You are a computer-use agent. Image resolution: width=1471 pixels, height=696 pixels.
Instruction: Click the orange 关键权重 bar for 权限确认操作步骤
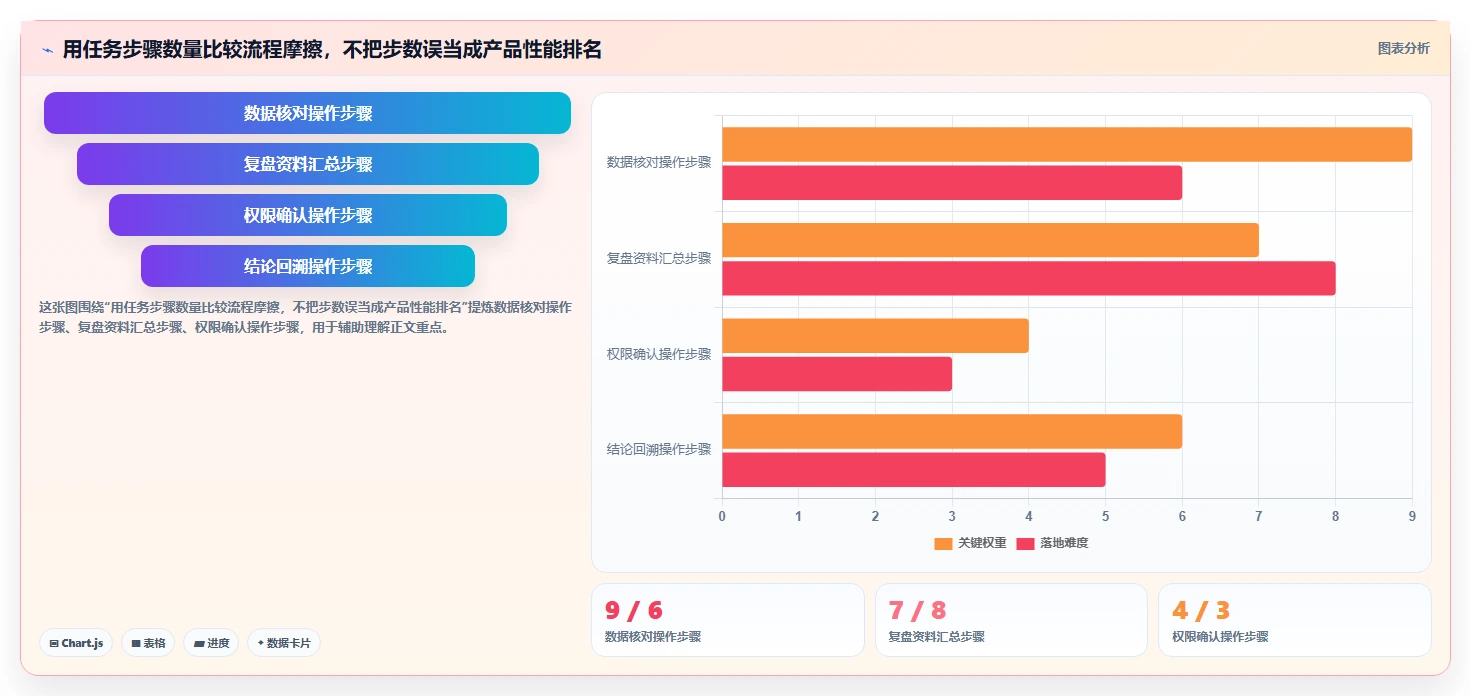pos(875,335)
